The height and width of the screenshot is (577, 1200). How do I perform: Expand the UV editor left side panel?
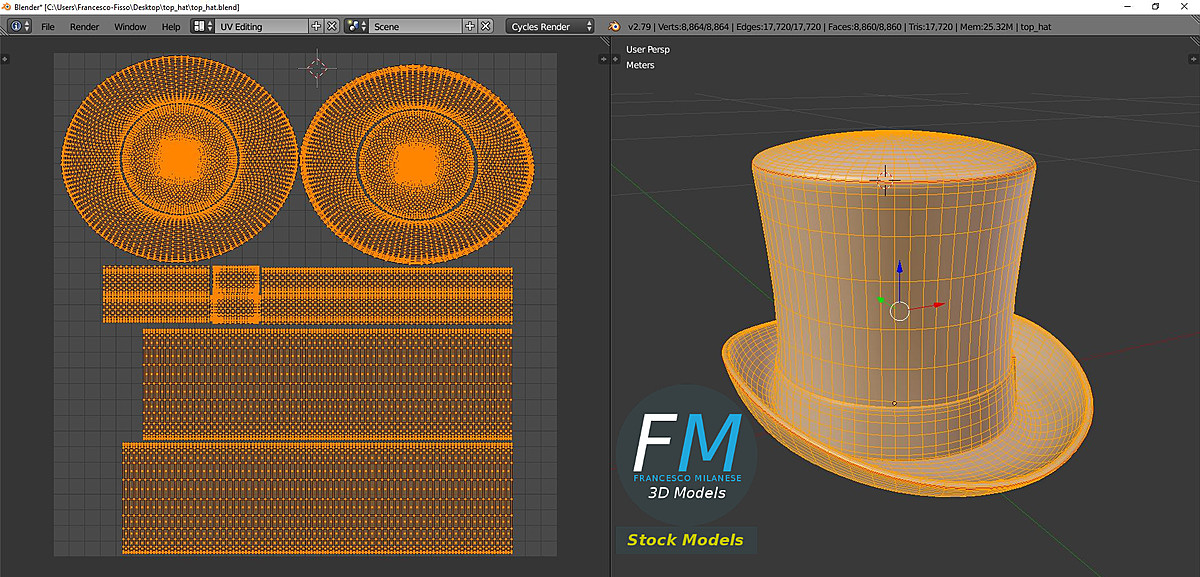pos(5,60)
